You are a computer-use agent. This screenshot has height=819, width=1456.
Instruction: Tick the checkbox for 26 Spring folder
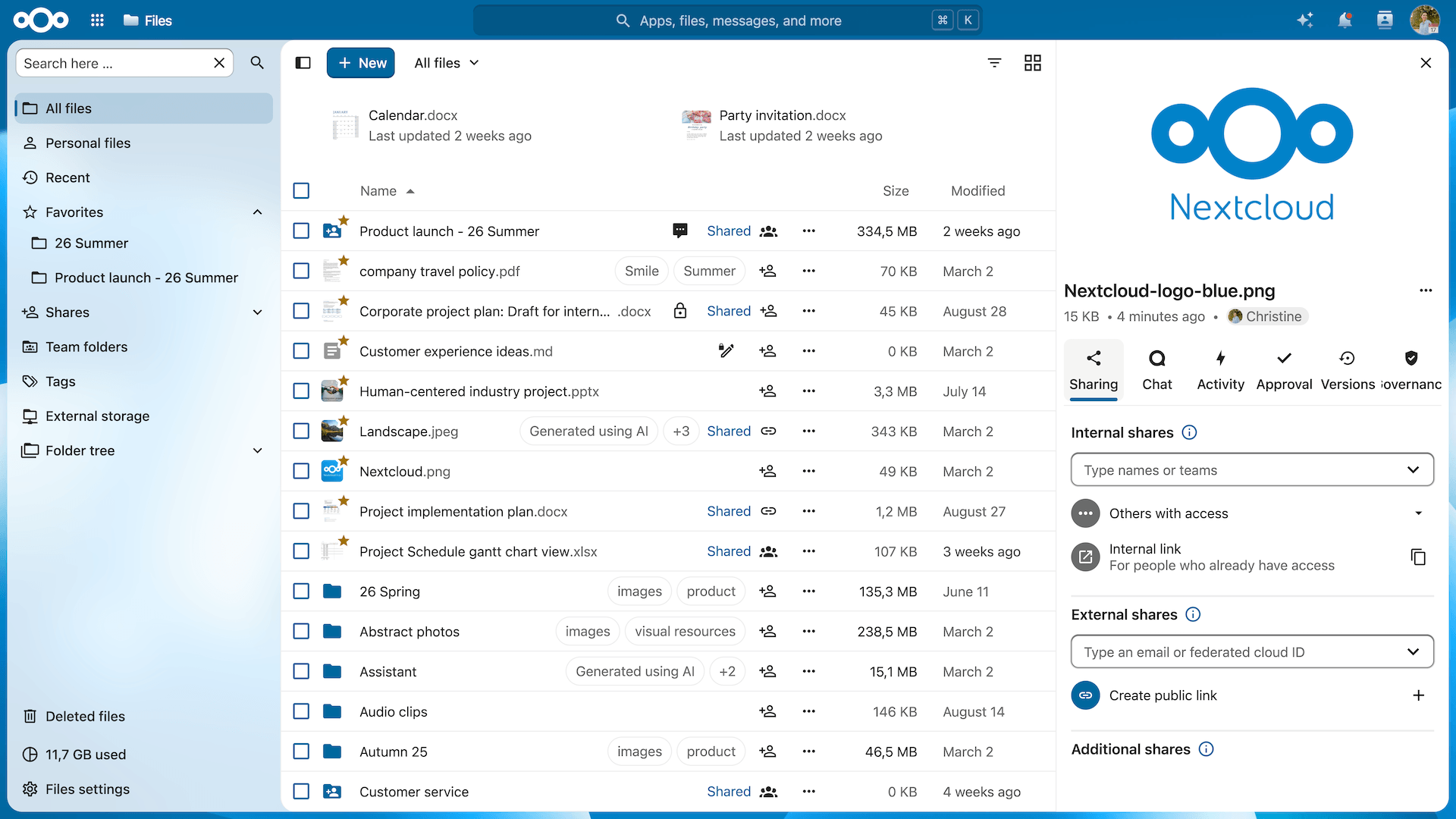[301, 591]
